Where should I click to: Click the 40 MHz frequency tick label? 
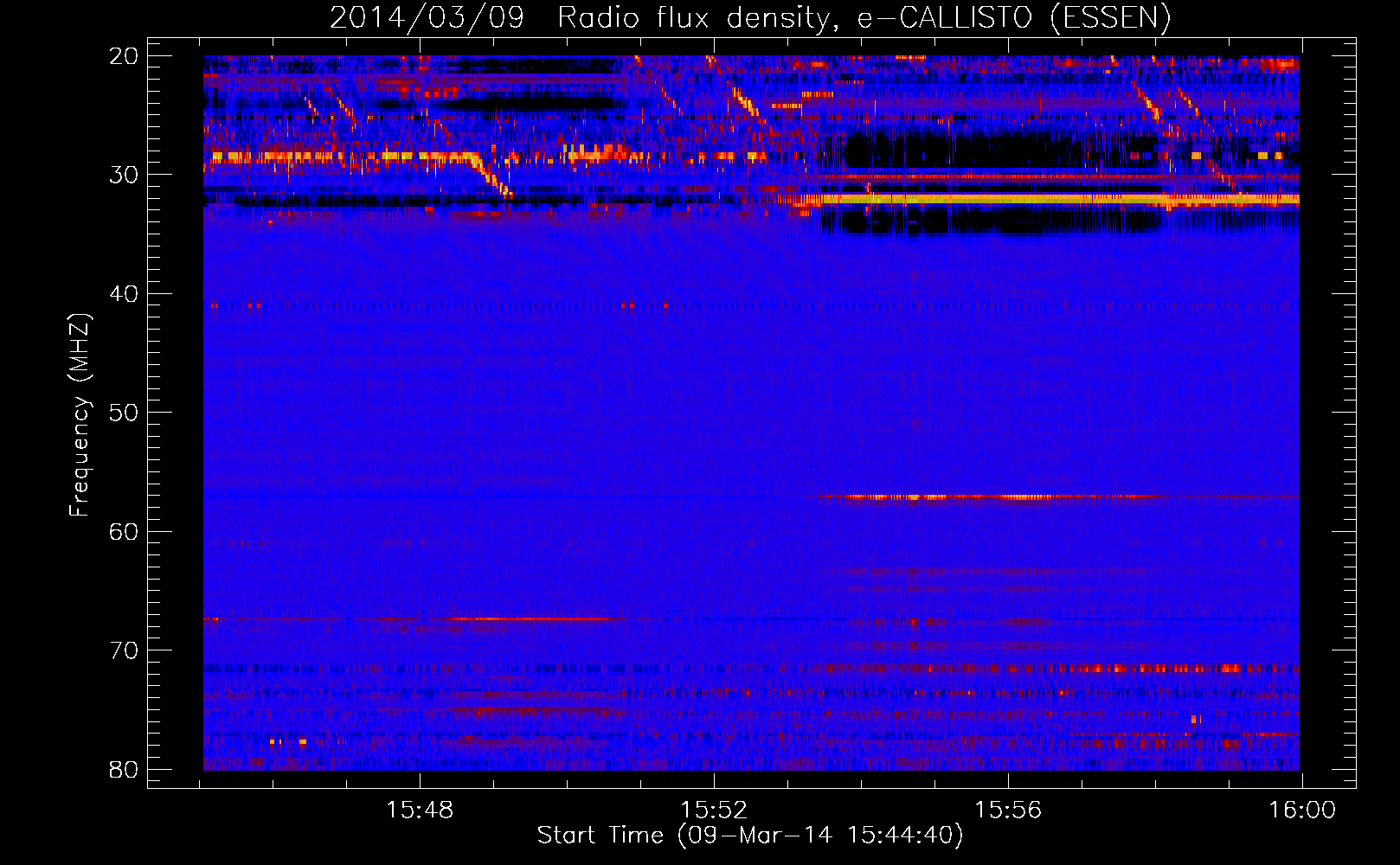coord(124,294)
